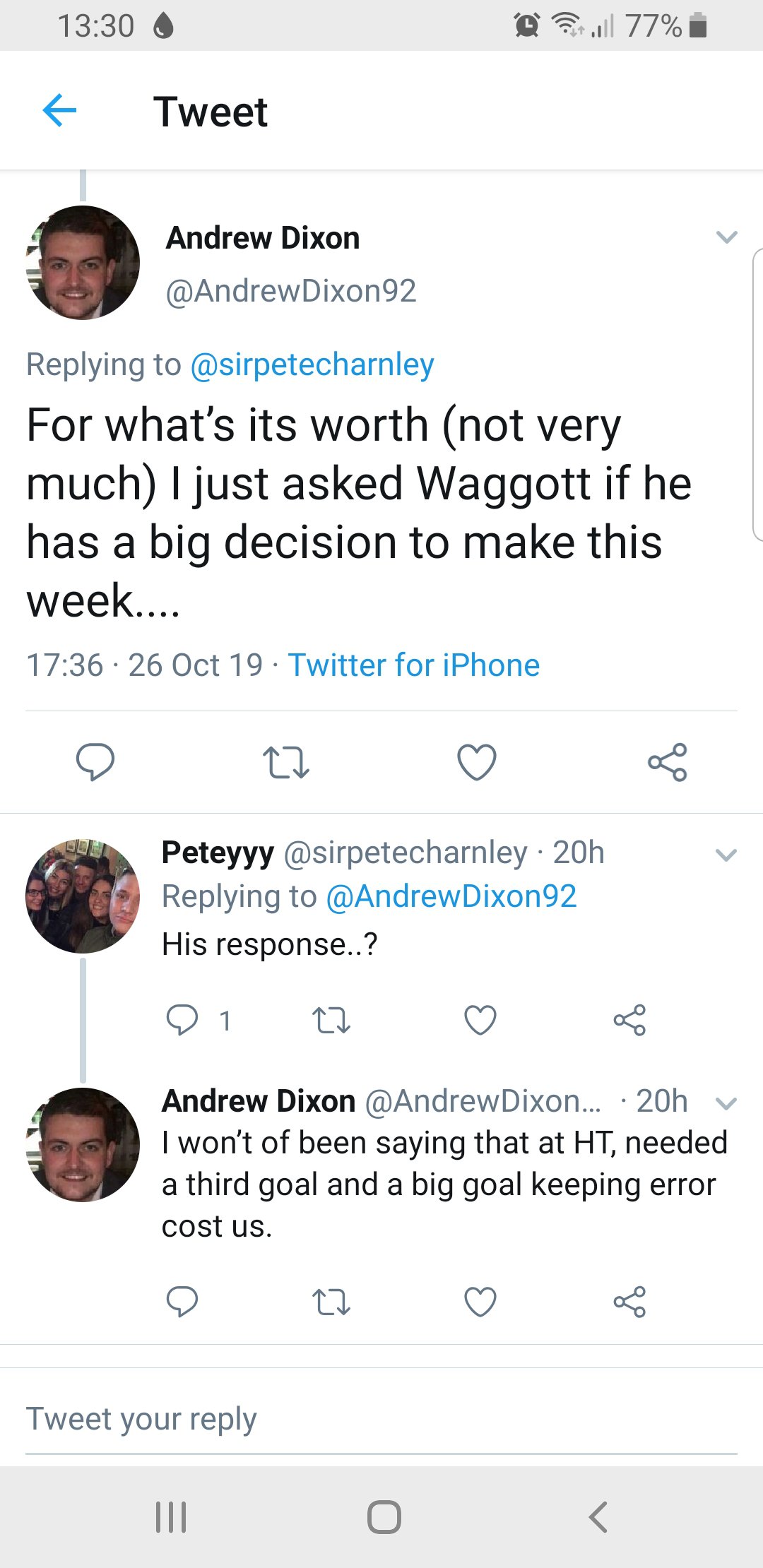763x1568 pixels.
Task: Tap the back arrow in the Tweet header
Action: [59, 111]
